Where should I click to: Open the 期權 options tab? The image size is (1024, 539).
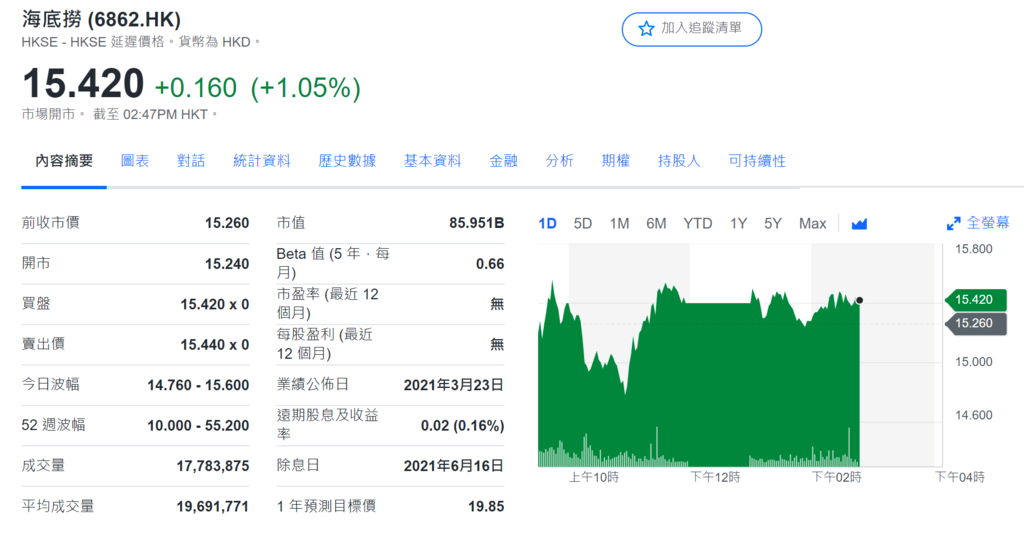pyautogui.click(x=616, y=161)
